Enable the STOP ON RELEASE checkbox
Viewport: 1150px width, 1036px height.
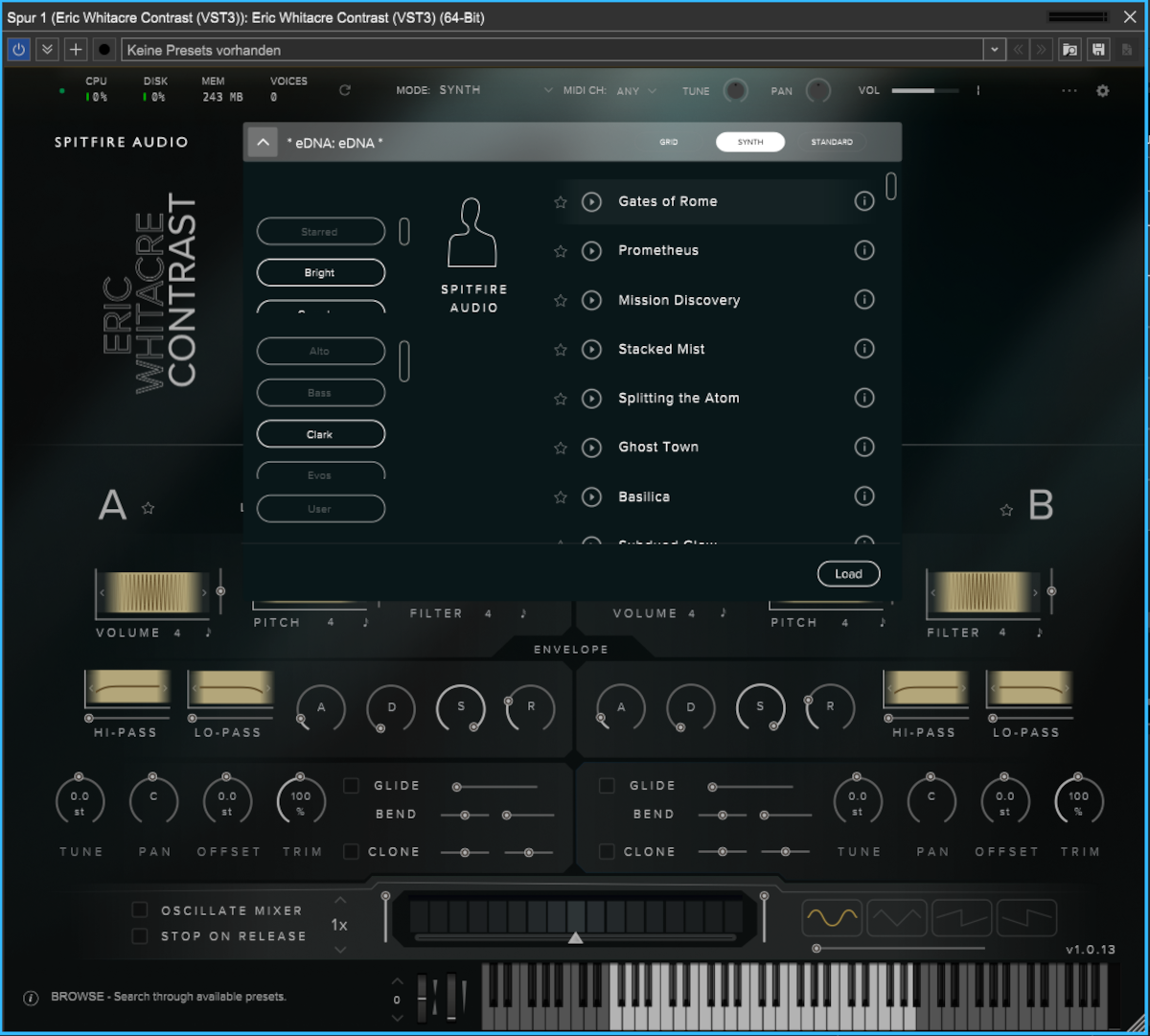[x=140, y=935]
